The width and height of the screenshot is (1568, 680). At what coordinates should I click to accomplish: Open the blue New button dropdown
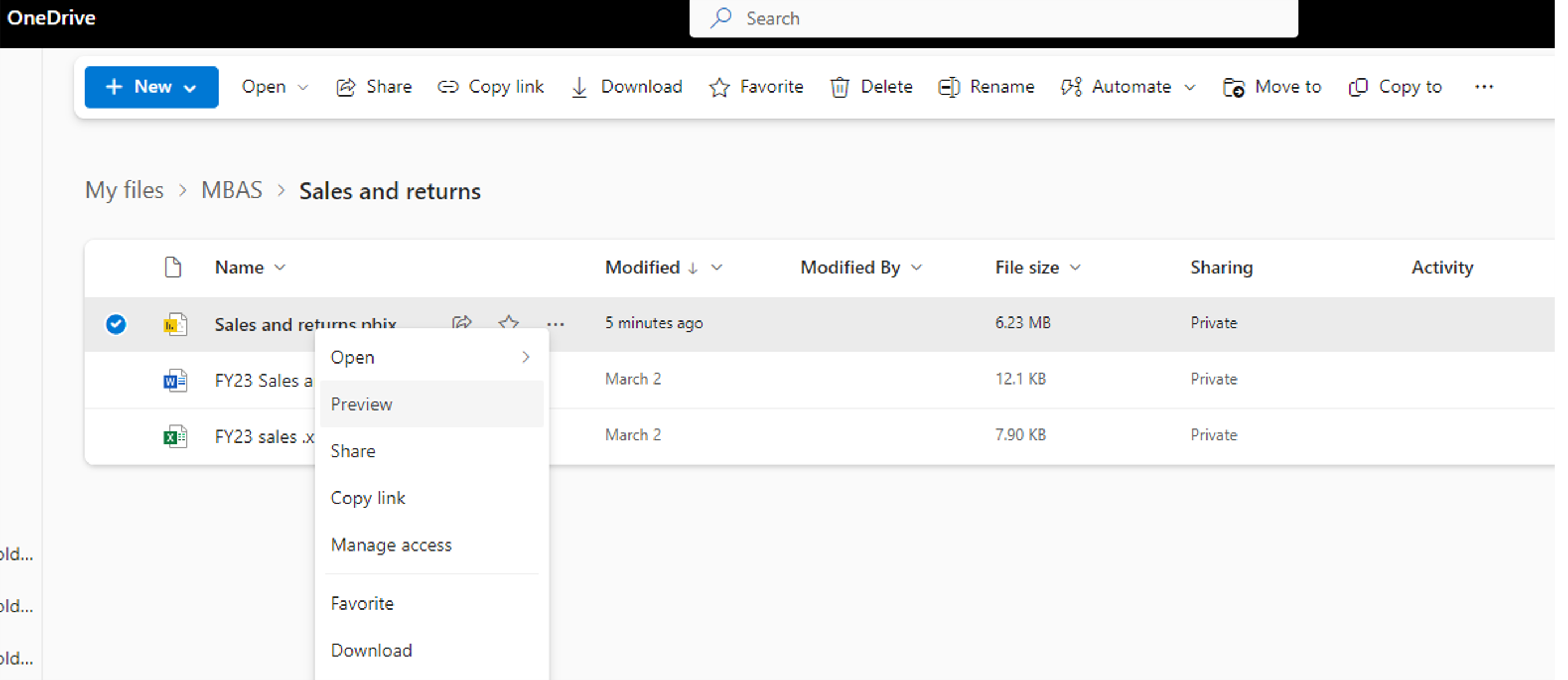(x=151, y=87)
